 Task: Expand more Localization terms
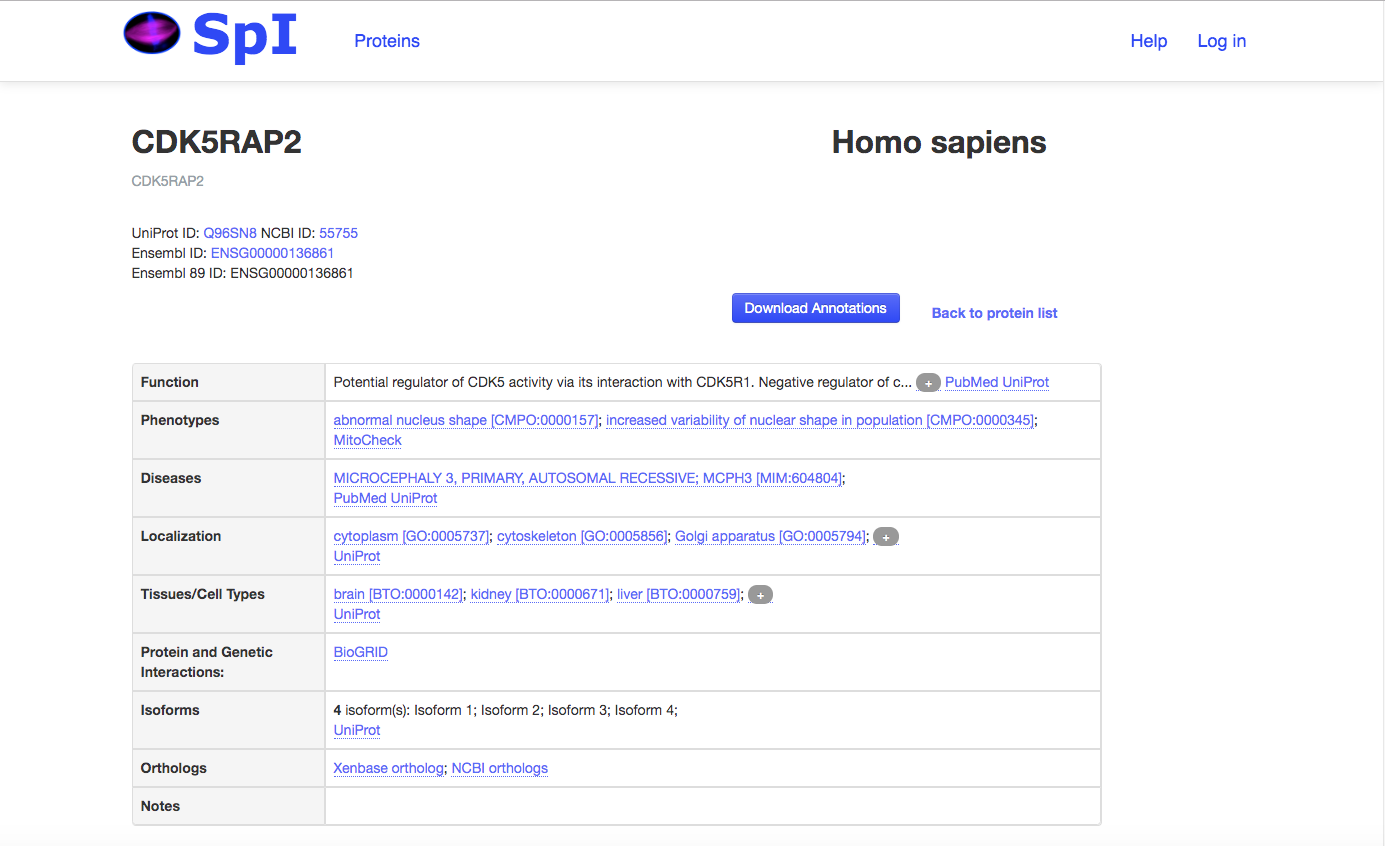click(886, 537)
